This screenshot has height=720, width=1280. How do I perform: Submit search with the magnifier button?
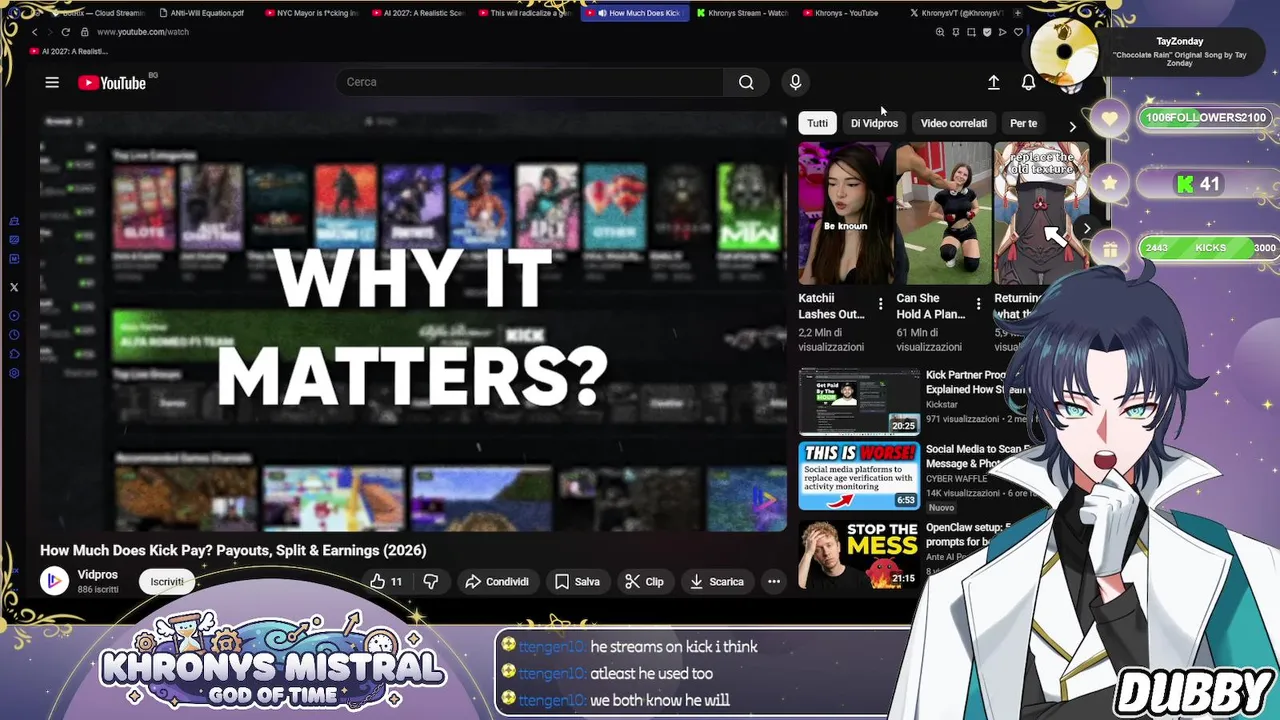click(746, 82)
